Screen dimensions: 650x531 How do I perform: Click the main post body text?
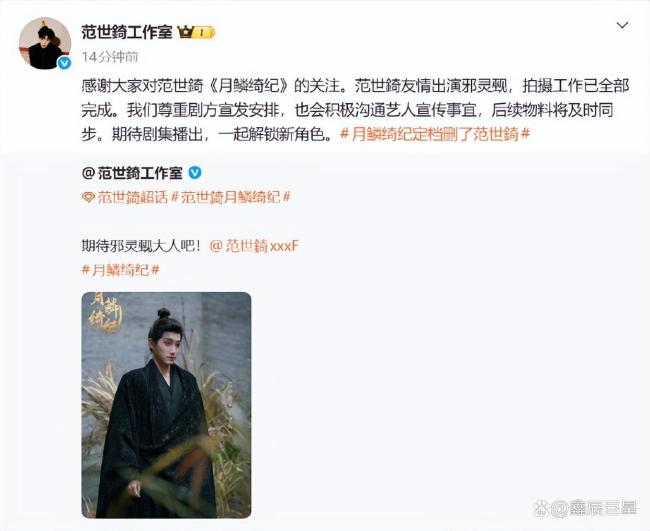click(355, 110)
